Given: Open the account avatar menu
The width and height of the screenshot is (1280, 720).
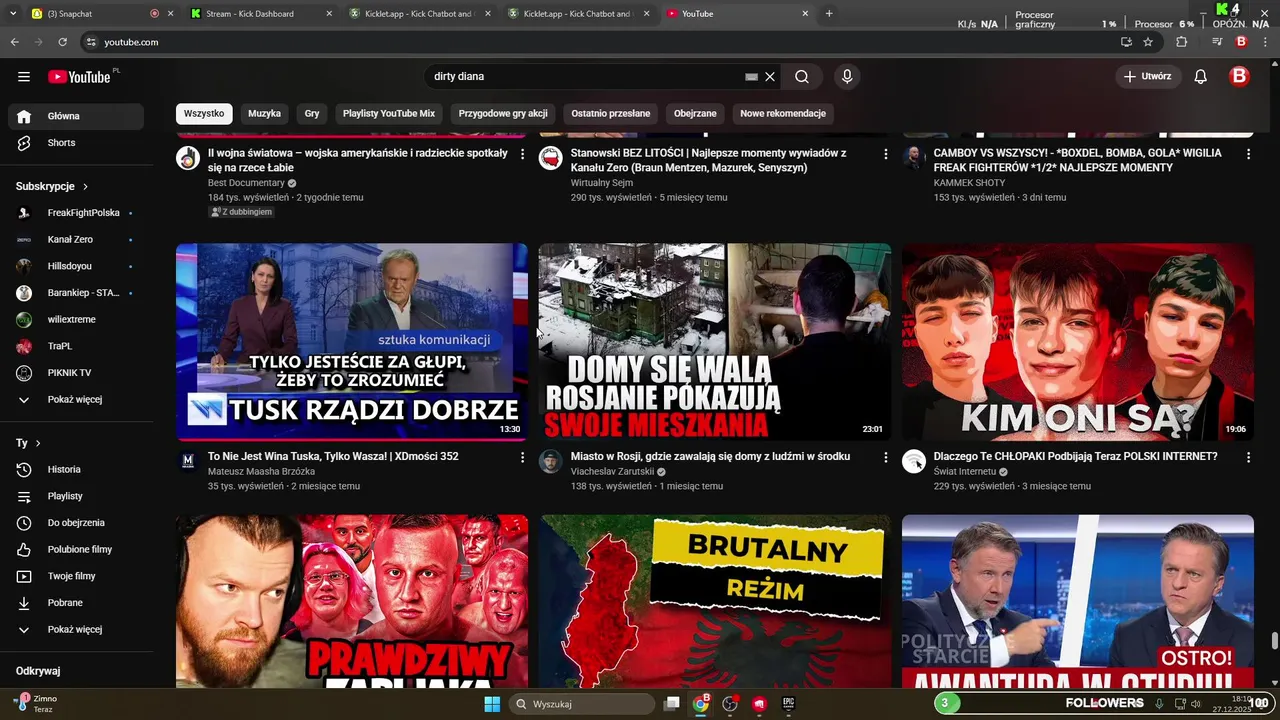Looking at the screenshot, I should coord(1239,77).
